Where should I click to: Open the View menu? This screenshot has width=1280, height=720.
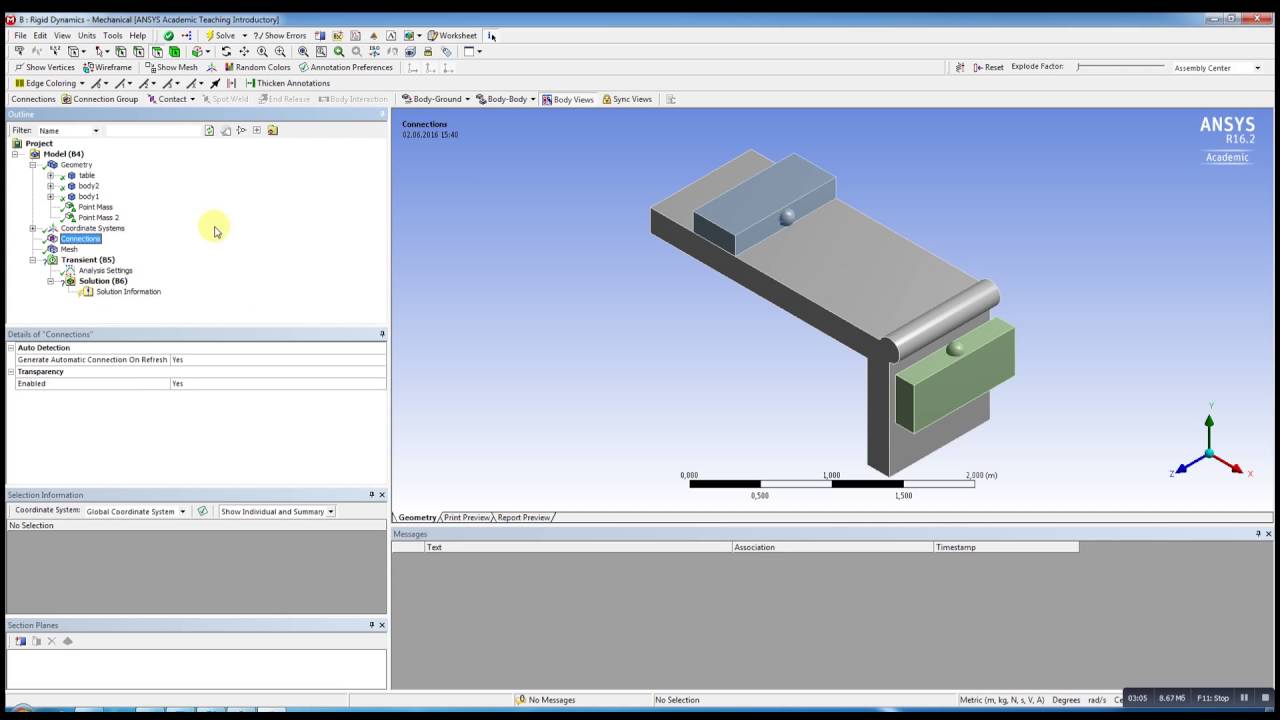coord(62,36)
